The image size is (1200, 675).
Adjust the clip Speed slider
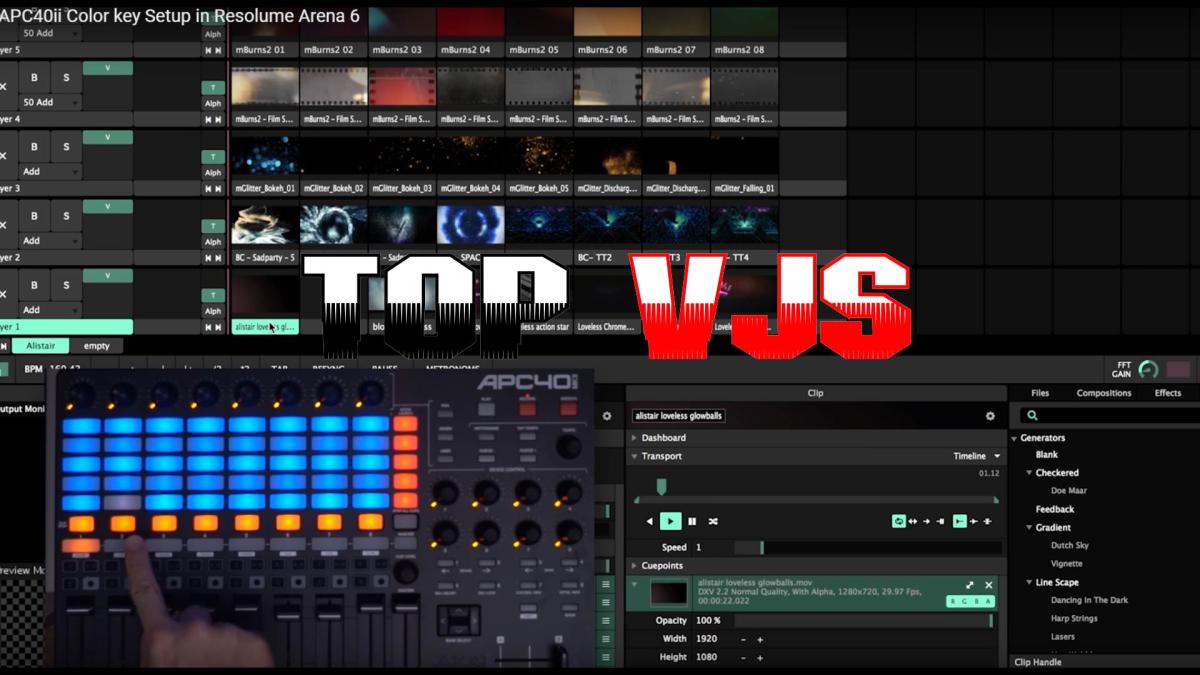coord(867,547)
